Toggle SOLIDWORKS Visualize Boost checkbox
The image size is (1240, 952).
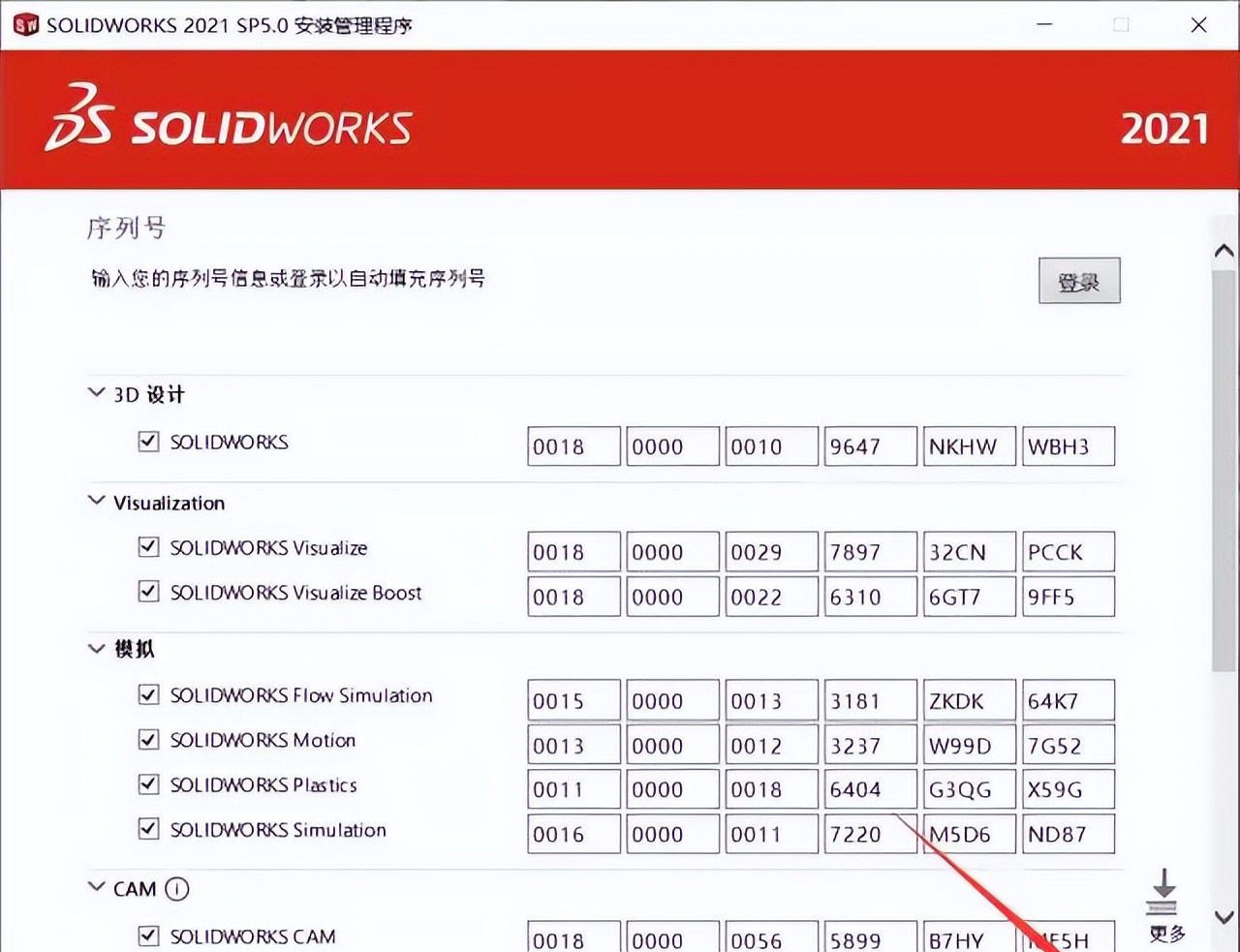click(148, 592)
